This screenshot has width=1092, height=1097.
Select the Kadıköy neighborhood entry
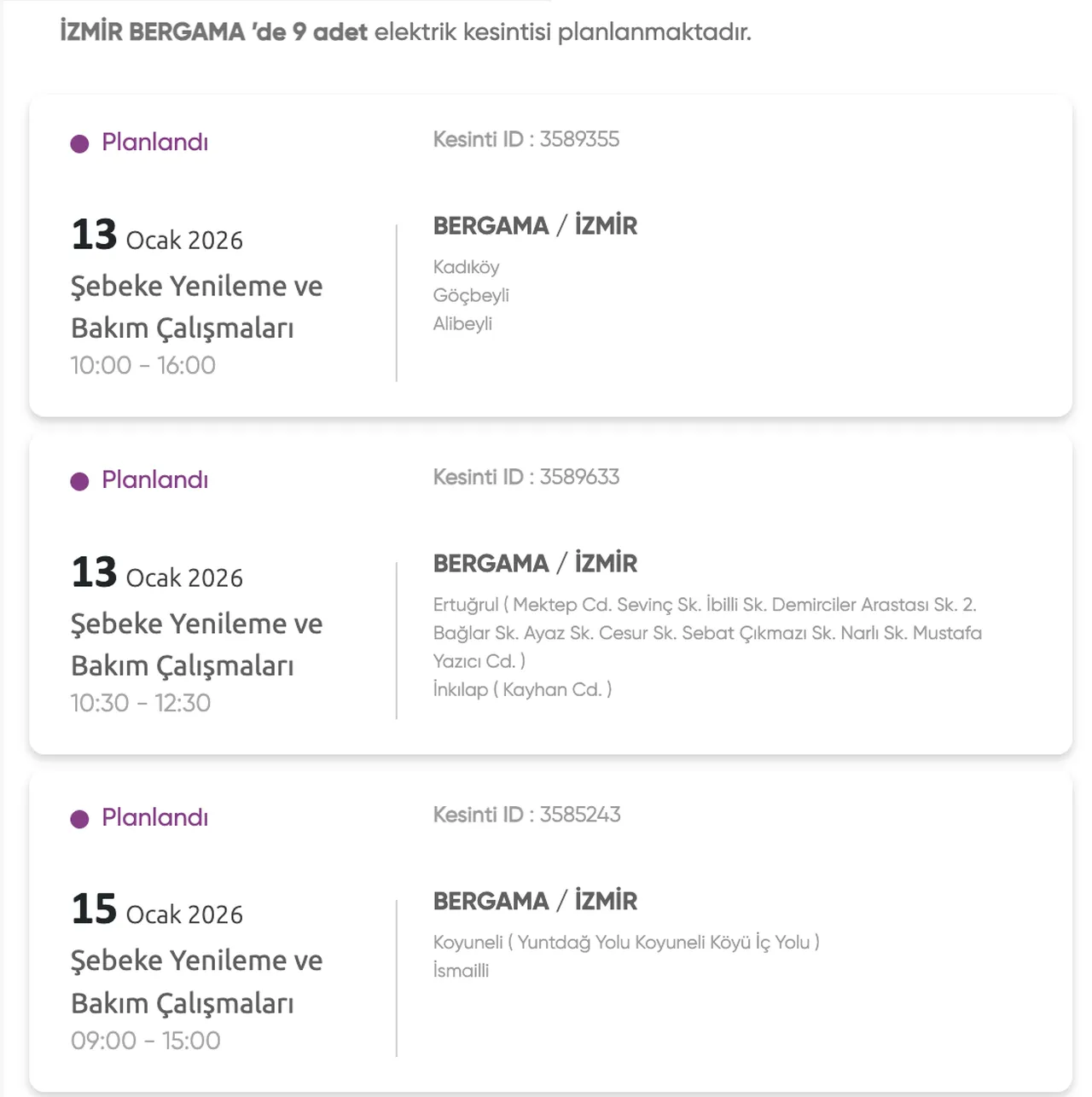coord(466,267)
